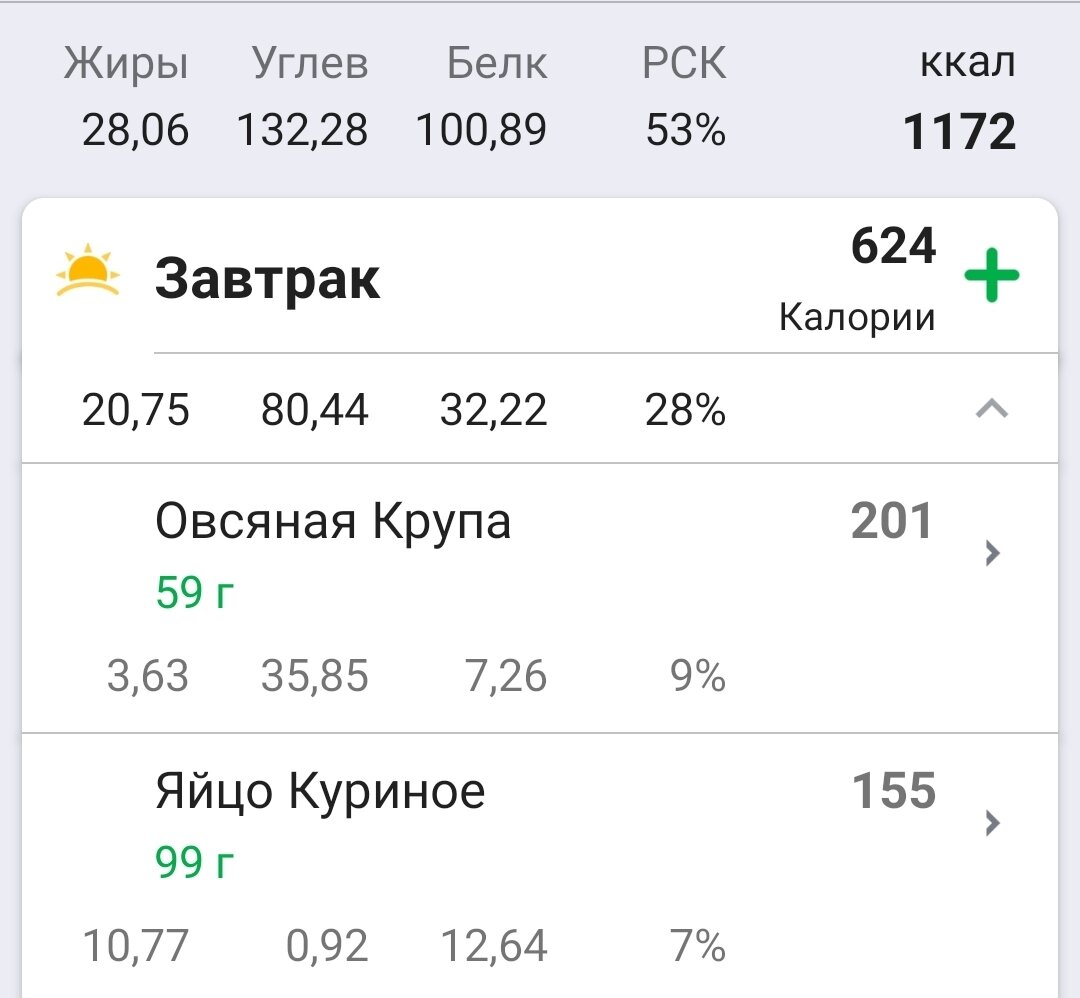The height and width of the screenshot is (998, 1080).
Task: Tap the green plus to add food to Завтрак
Action: 994,277
